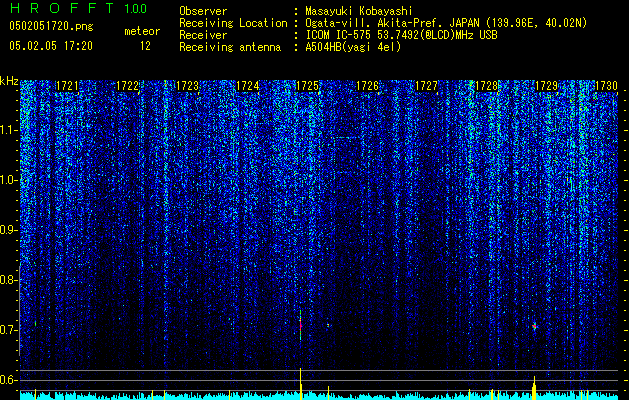Click the 1.1 frequency axis label
The width and height of the screenshot is (629, 400).
pyautogui.click(x=9, y=130)
